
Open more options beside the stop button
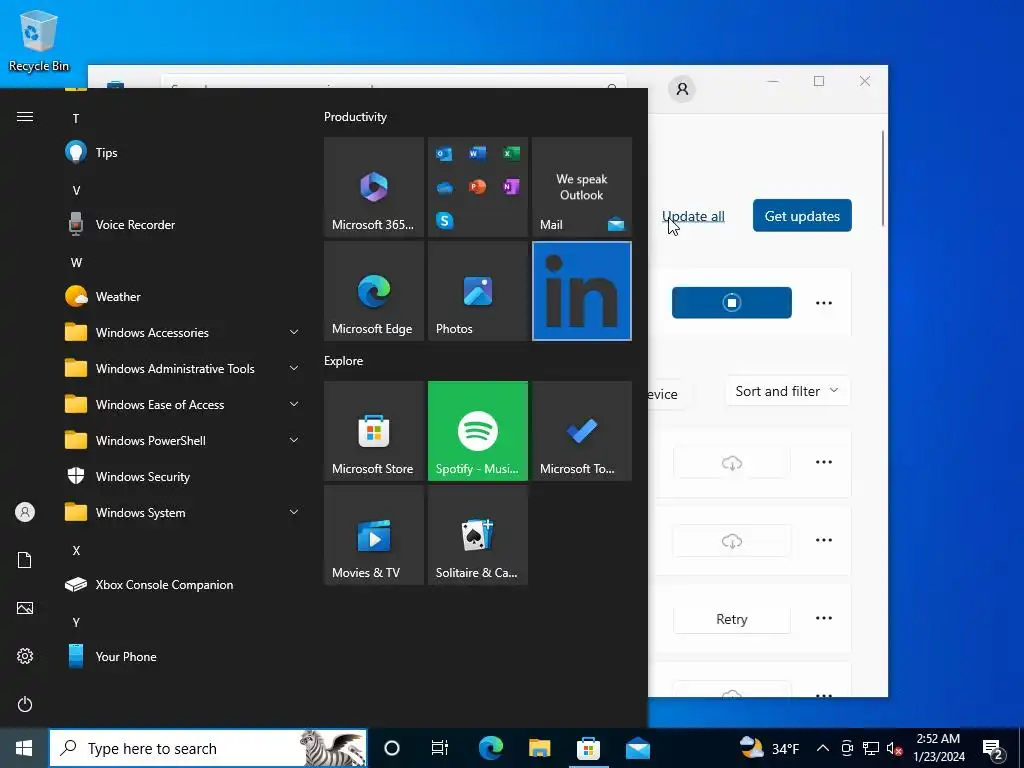coord(824,303)
